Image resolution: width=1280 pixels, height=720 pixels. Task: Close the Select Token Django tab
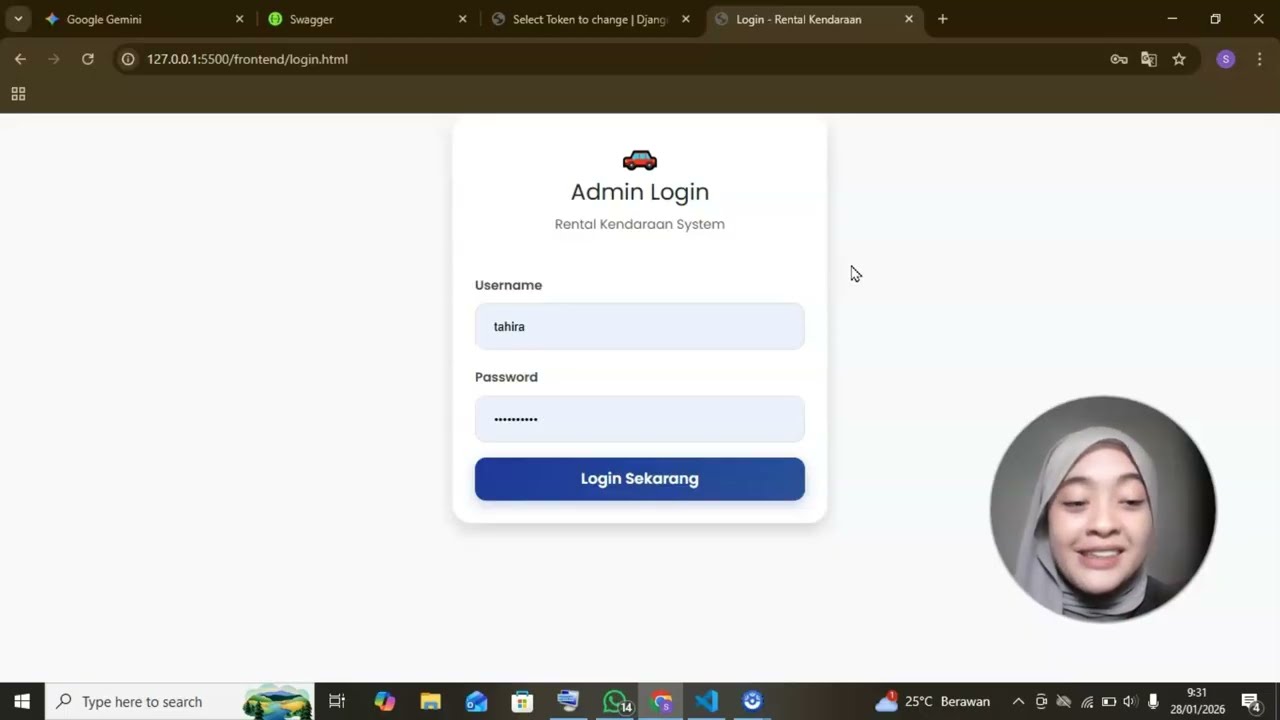tap(686, 19)
